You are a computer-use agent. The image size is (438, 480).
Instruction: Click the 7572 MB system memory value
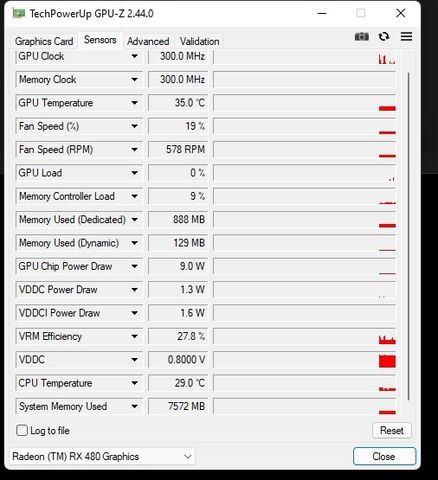(178, 406)
